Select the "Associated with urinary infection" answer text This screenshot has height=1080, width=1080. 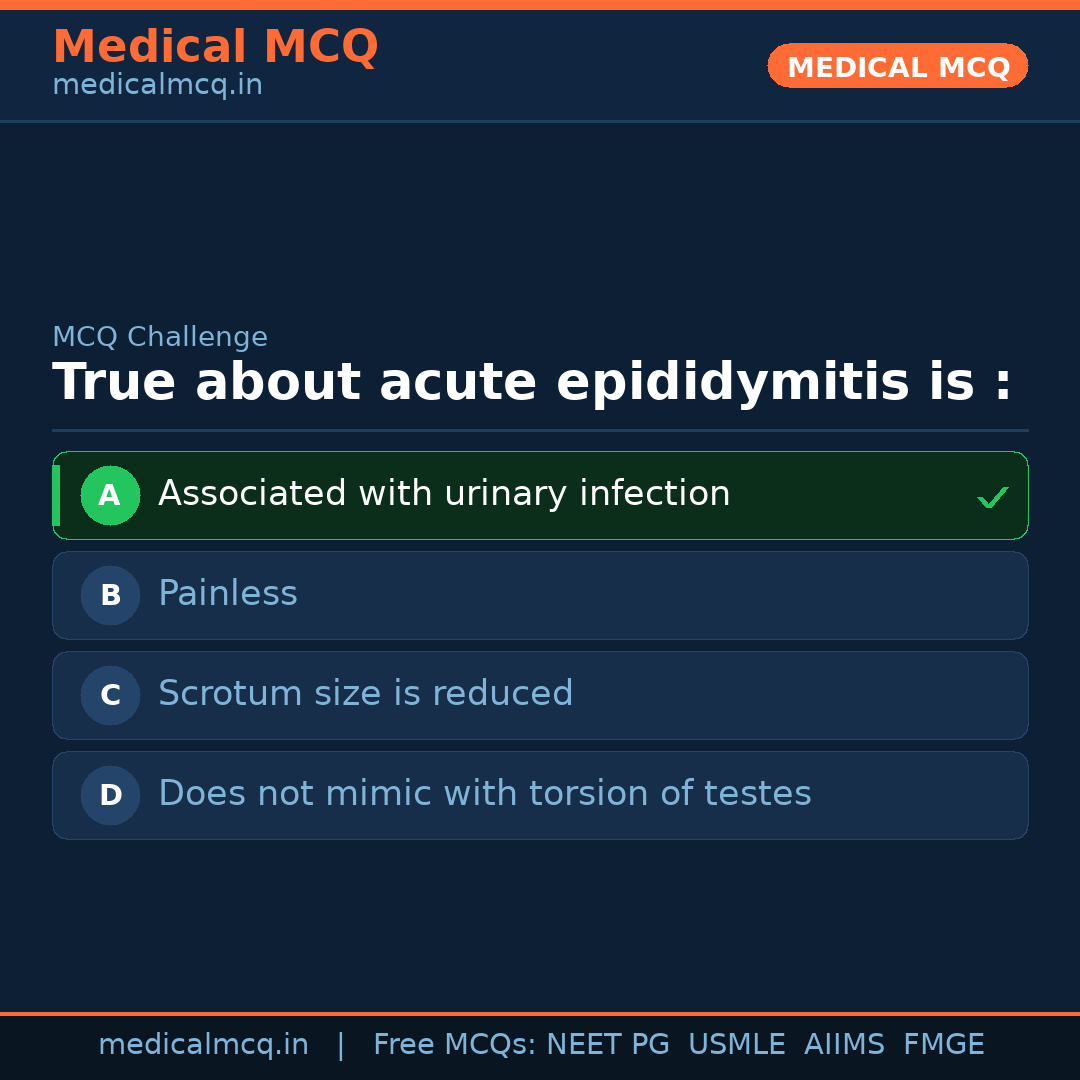pyautogui.click(x=444, y=494)
